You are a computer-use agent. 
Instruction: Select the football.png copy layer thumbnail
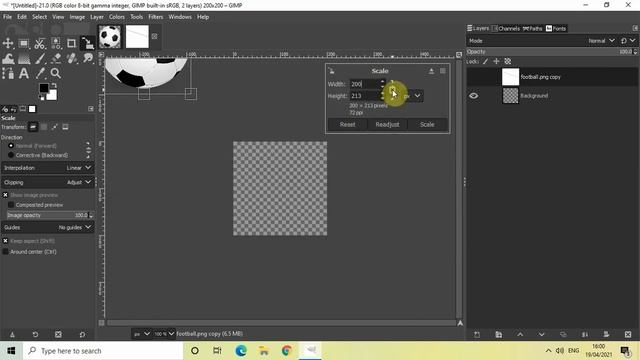click(x=510, y=77)
